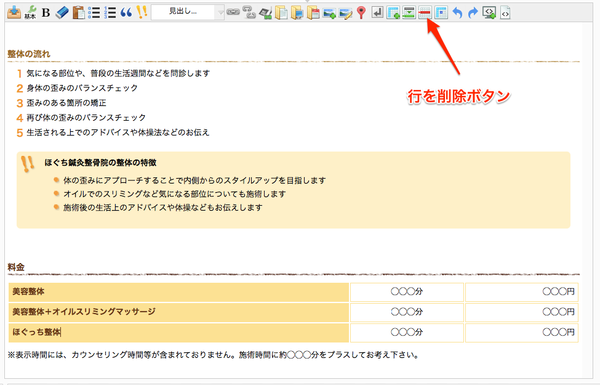Click the ○○○円 cell in オイルスリミングマッサージ row
The image size is (600, 385).
tap(522, 312)
